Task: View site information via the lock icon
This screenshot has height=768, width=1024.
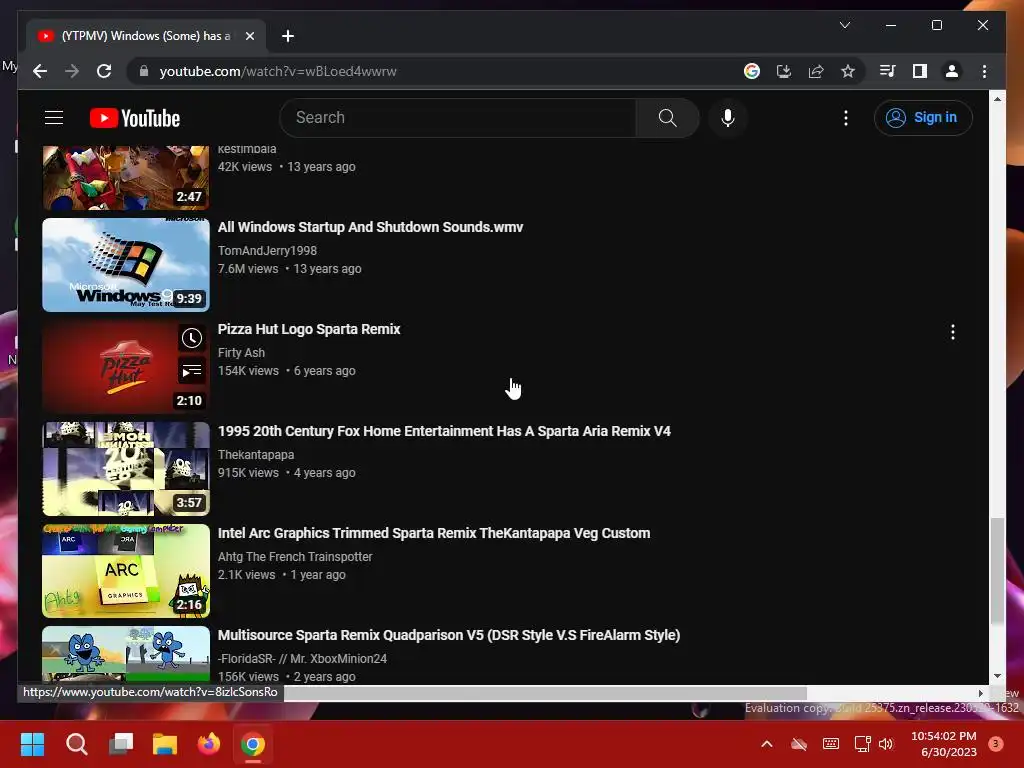Action: pos(143,71)
